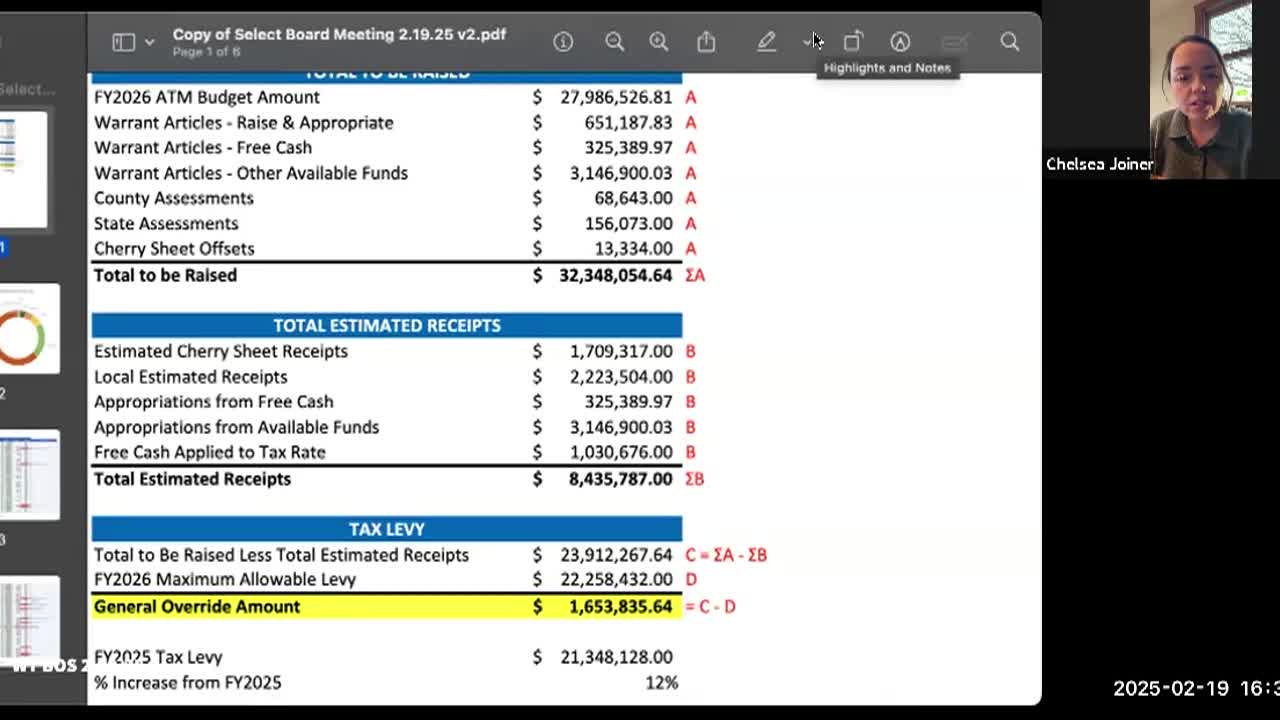The image size is (1280, 720).
Task: Open the search field magnifier
Action: point(1010,42)
